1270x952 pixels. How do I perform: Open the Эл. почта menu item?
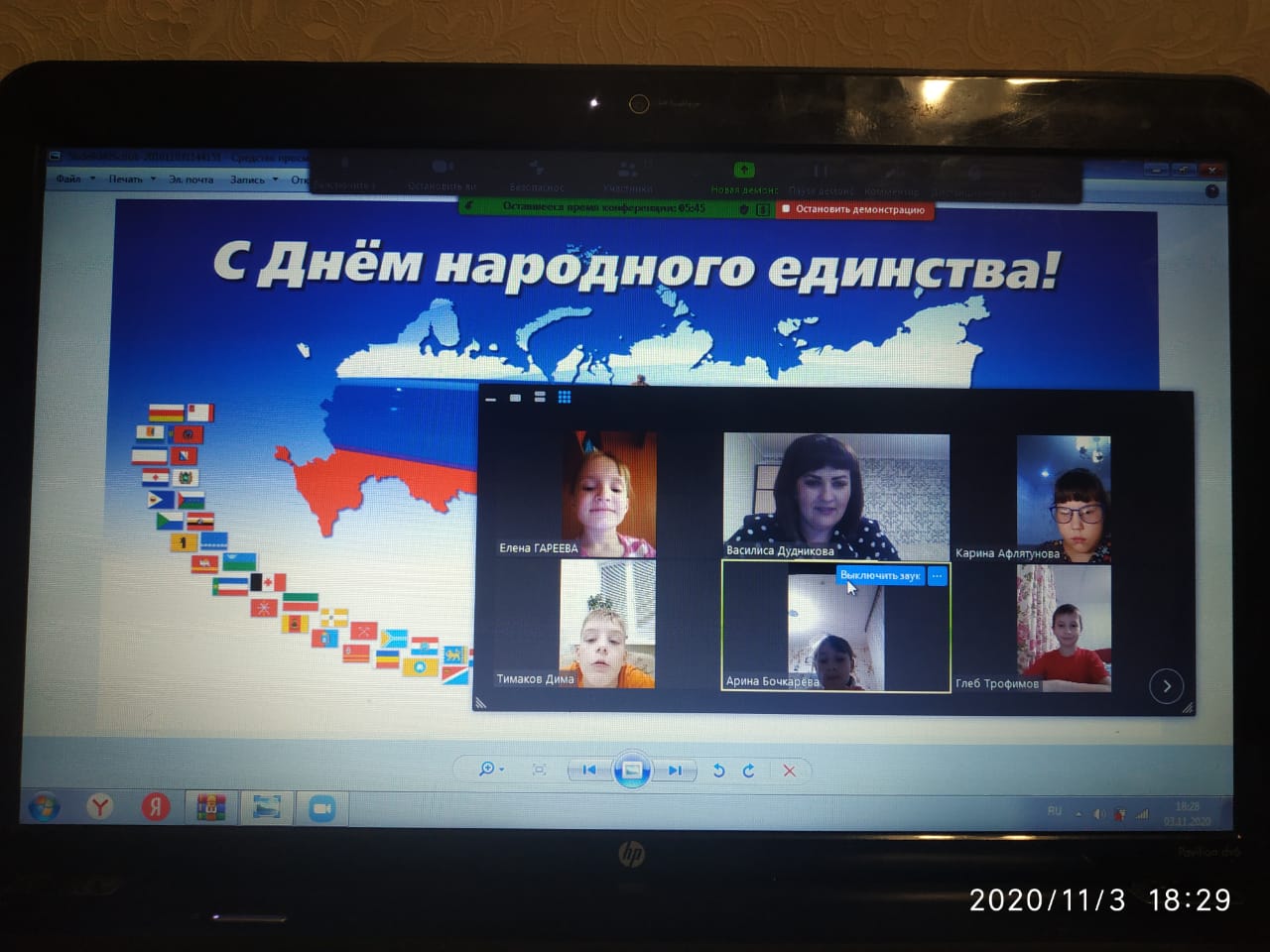coord(190,179)
